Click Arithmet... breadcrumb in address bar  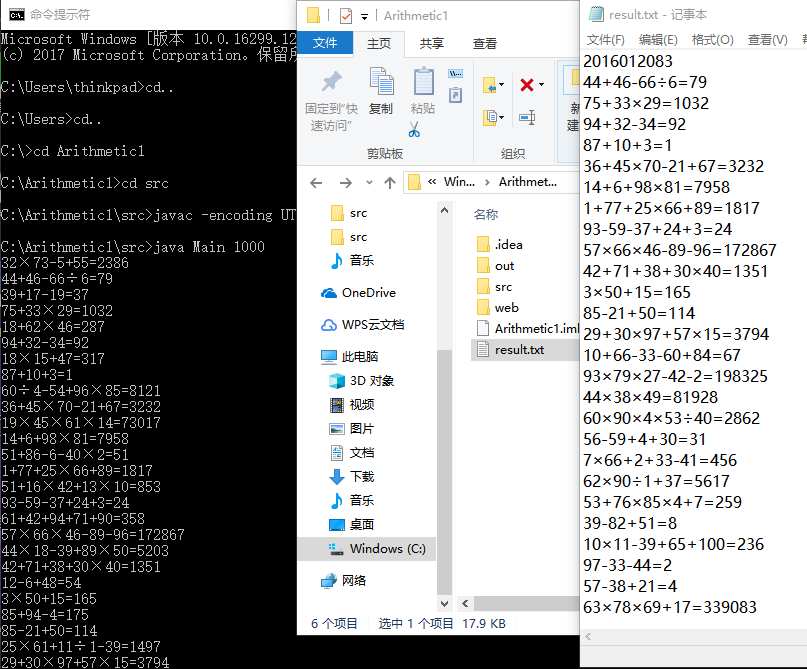click(x=528, y=182)
